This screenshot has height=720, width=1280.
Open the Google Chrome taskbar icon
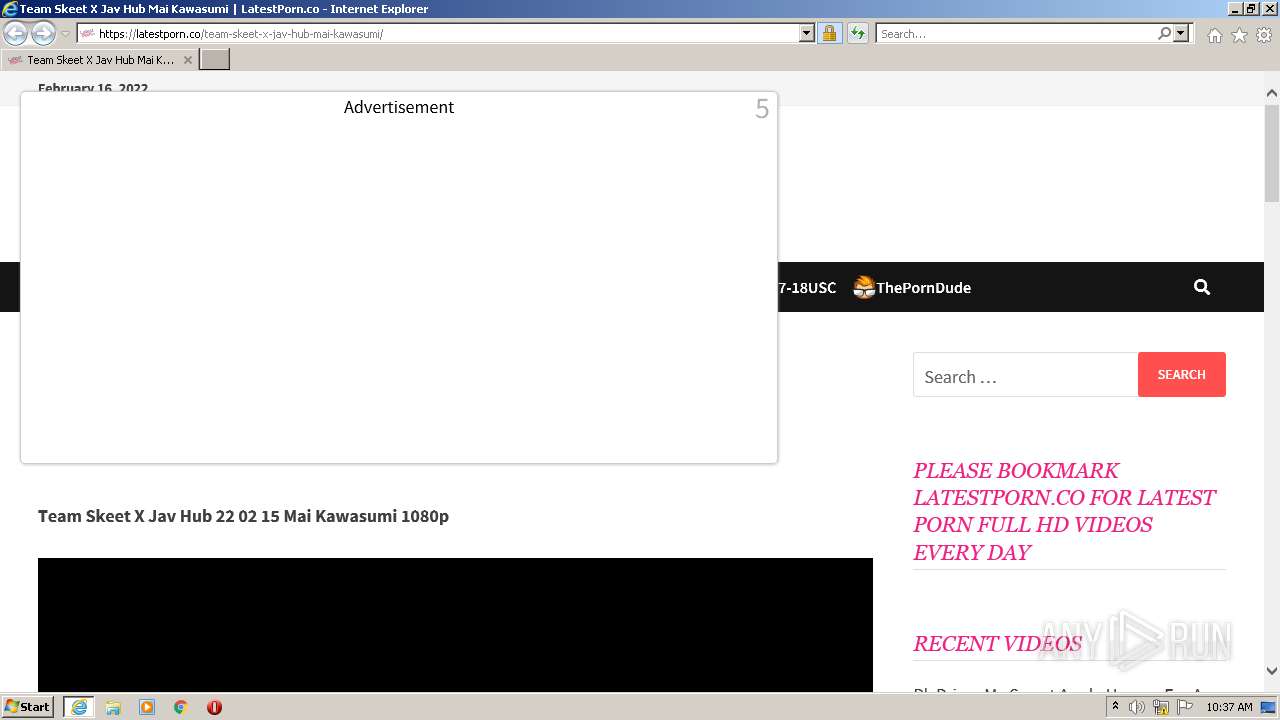181,707
